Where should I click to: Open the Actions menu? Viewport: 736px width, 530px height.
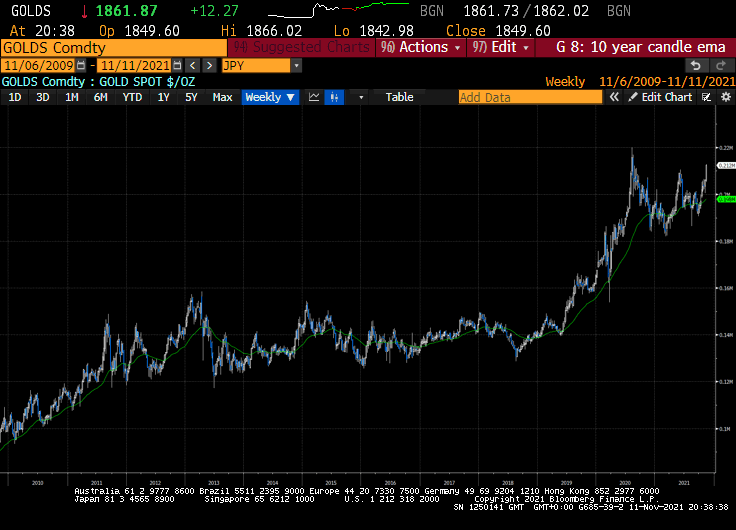coord(421,47)
